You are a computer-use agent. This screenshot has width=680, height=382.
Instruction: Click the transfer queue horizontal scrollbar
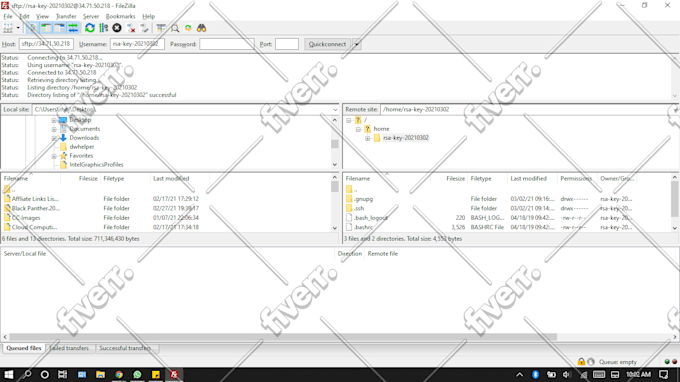283,337
